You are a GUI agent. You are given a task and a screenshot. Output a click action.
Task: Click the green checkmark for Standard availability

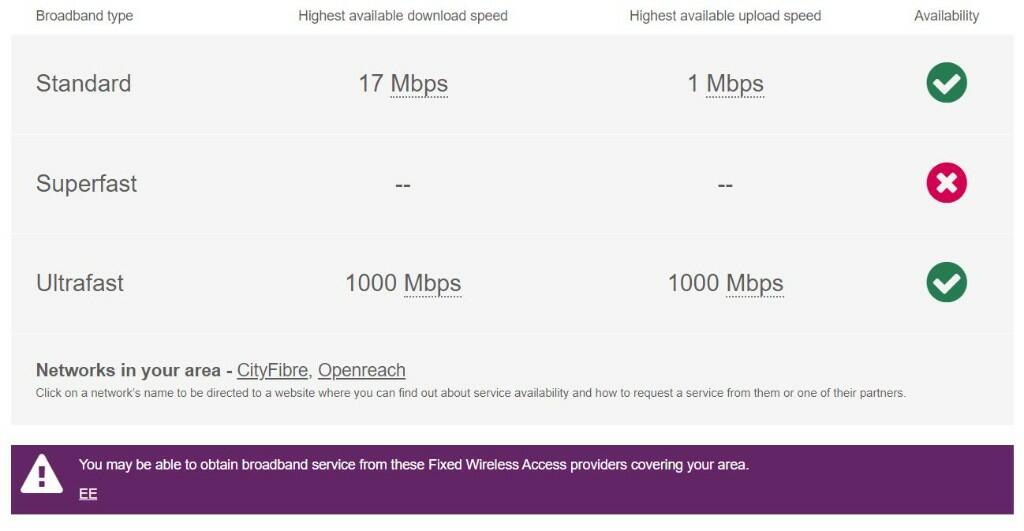pyautogui.click(x=946, y=82)
